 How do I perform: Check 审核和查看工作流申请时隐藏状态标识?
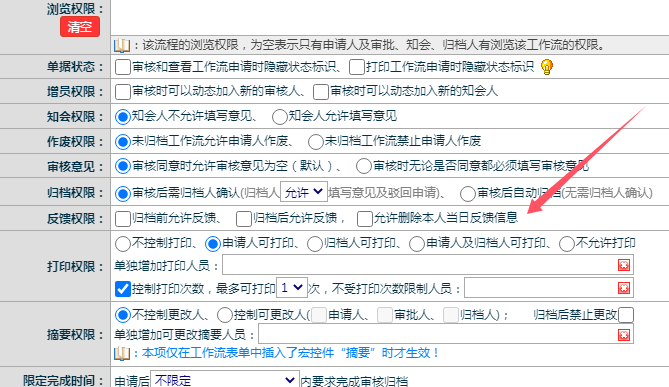tap(123, 67)
